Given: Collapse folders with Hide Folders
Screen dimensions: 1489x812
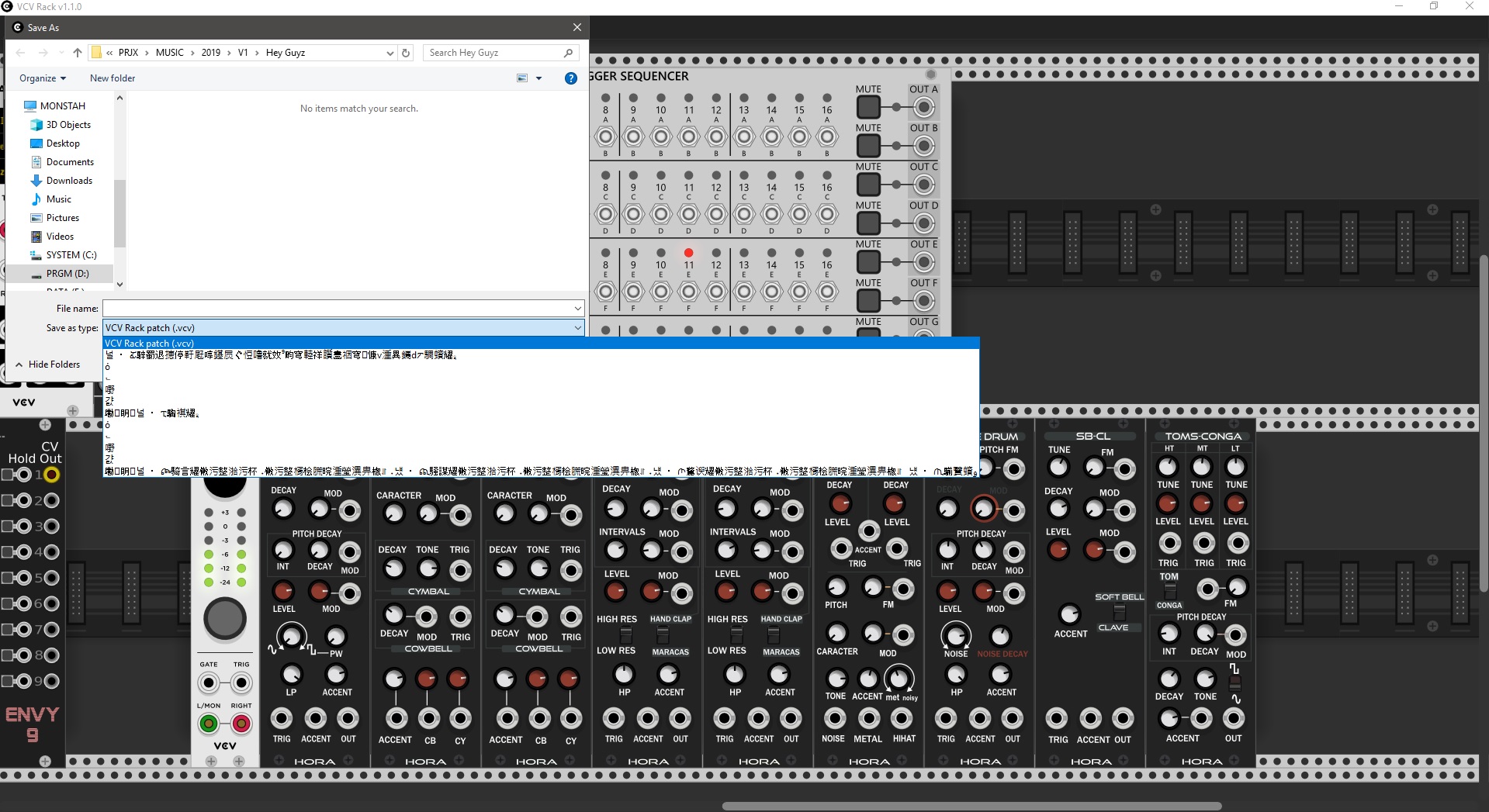Looking at the screenshot, I should click(47, 365).
